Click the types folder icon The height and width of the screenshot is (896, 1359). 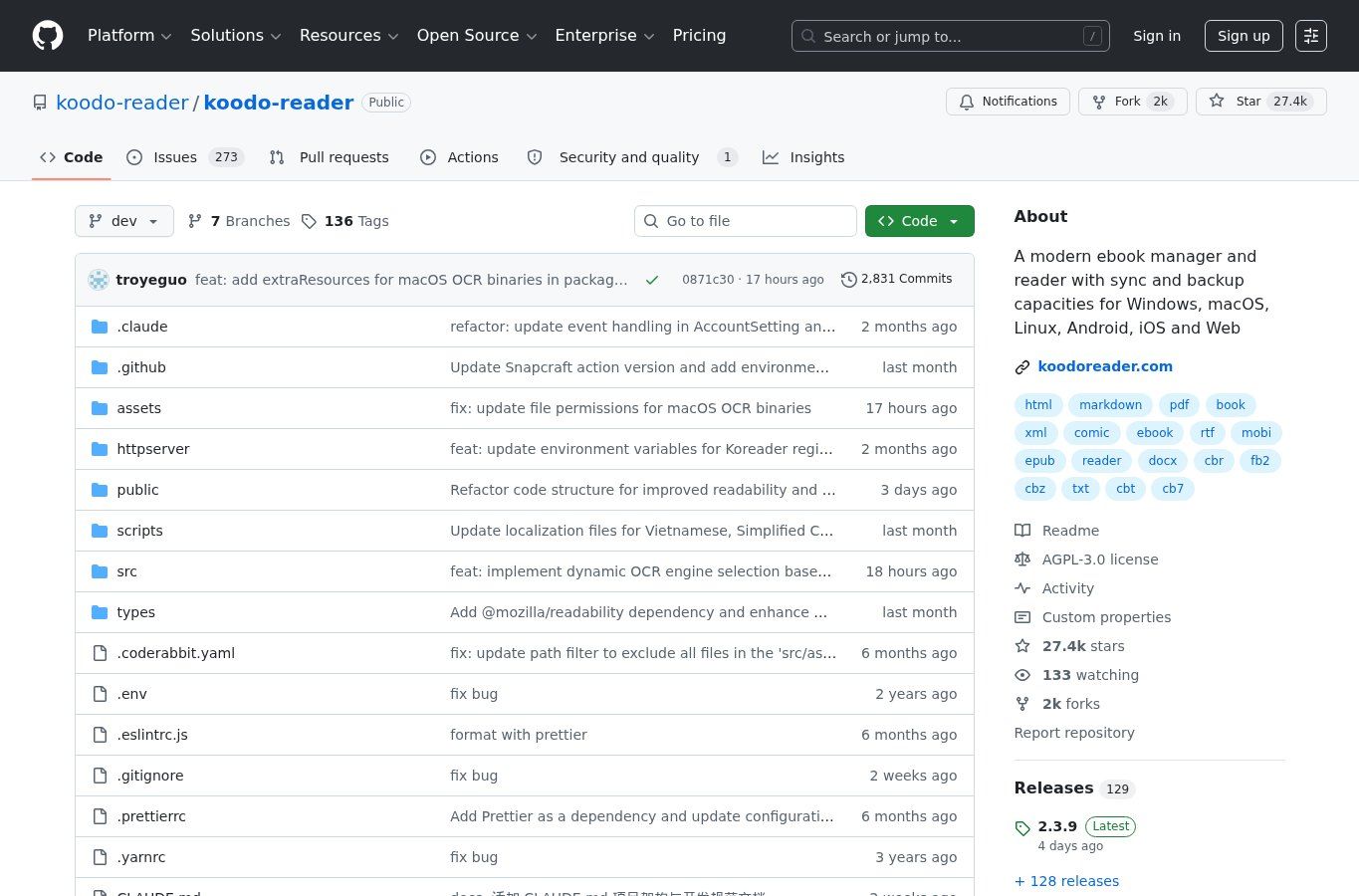point(100,612)
